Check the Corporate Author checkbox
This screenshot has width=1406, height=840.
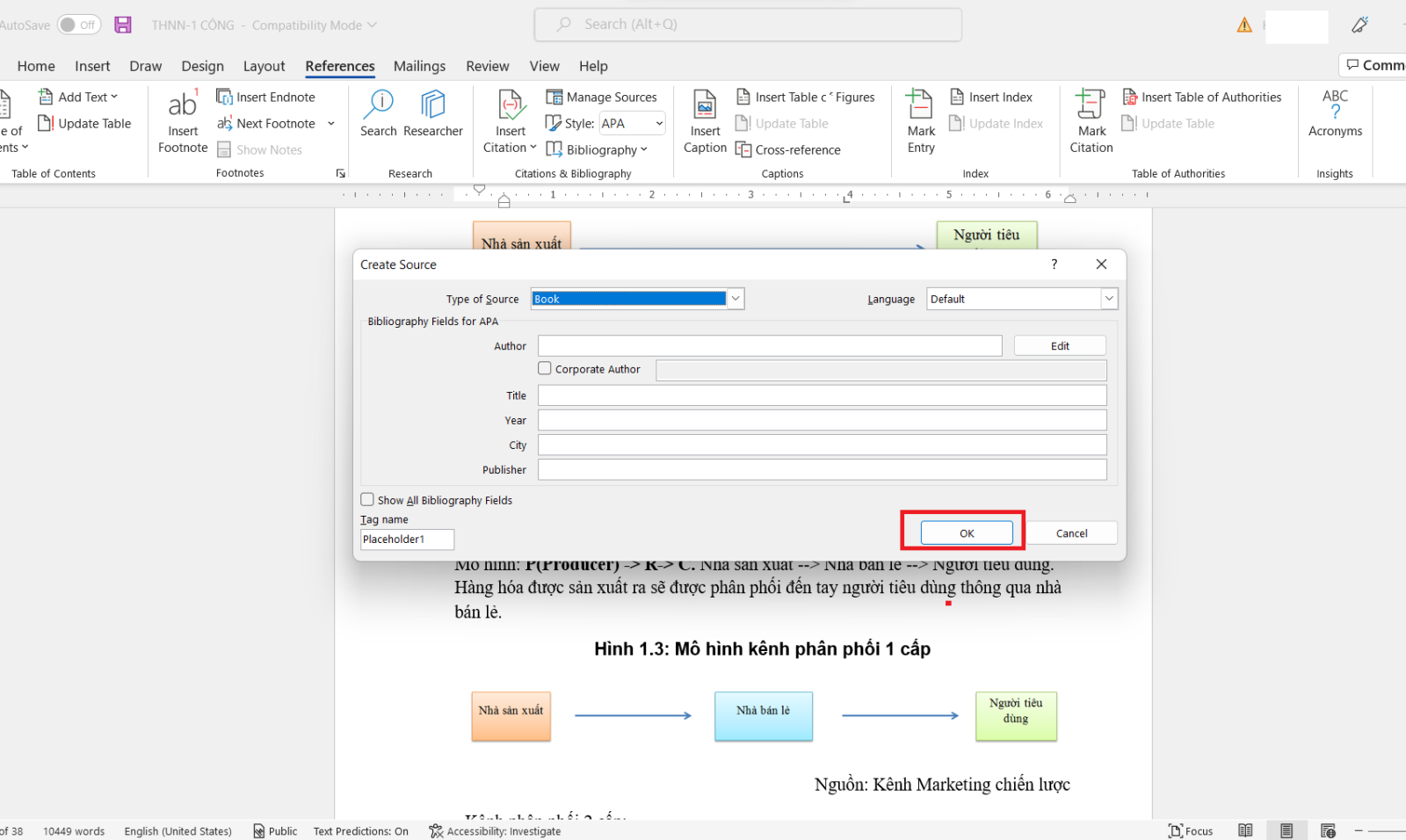(x=544, y=368)
